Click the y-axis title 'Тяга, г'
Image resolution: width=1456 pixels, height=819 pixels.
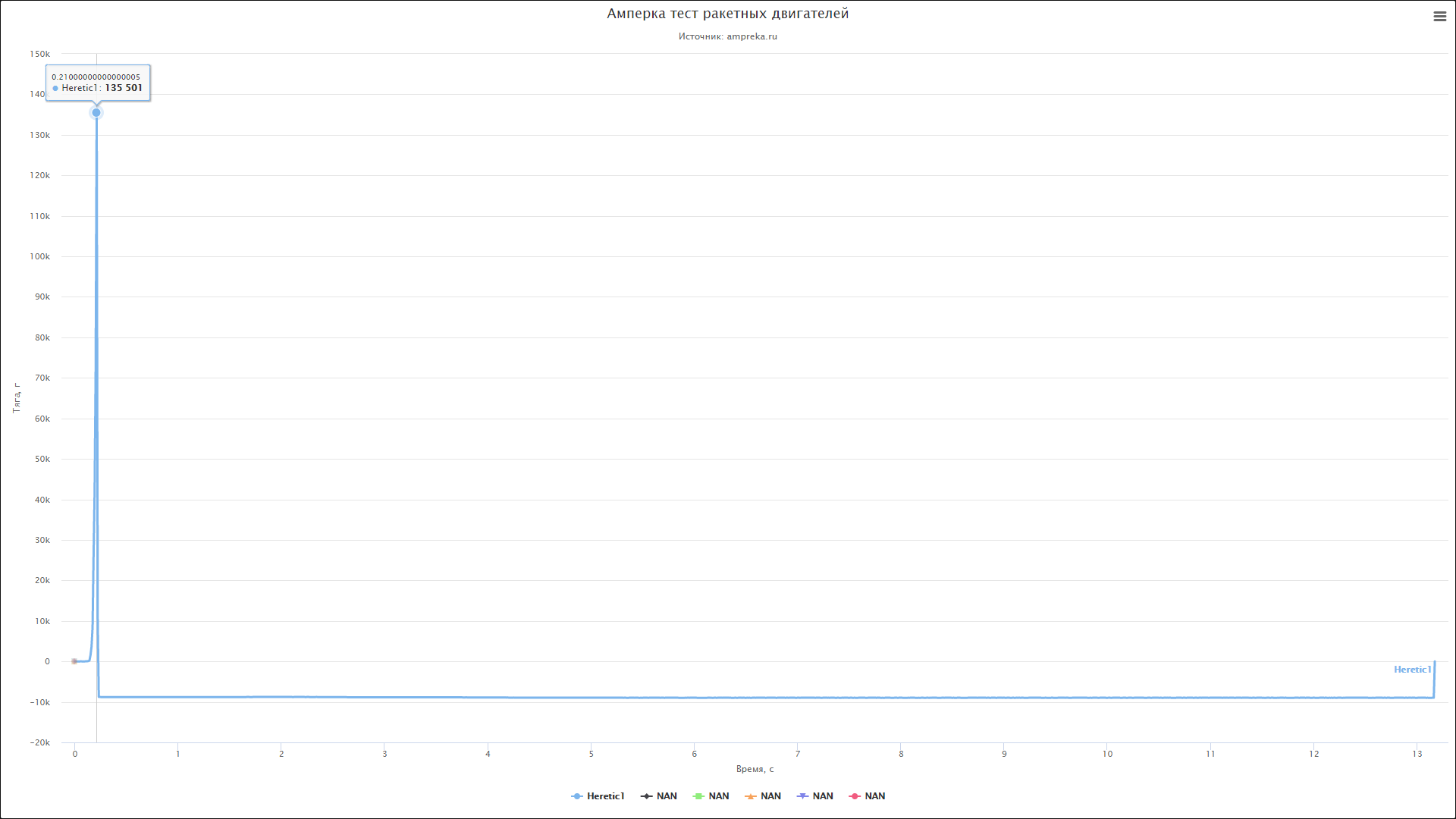tap(17, 398)
